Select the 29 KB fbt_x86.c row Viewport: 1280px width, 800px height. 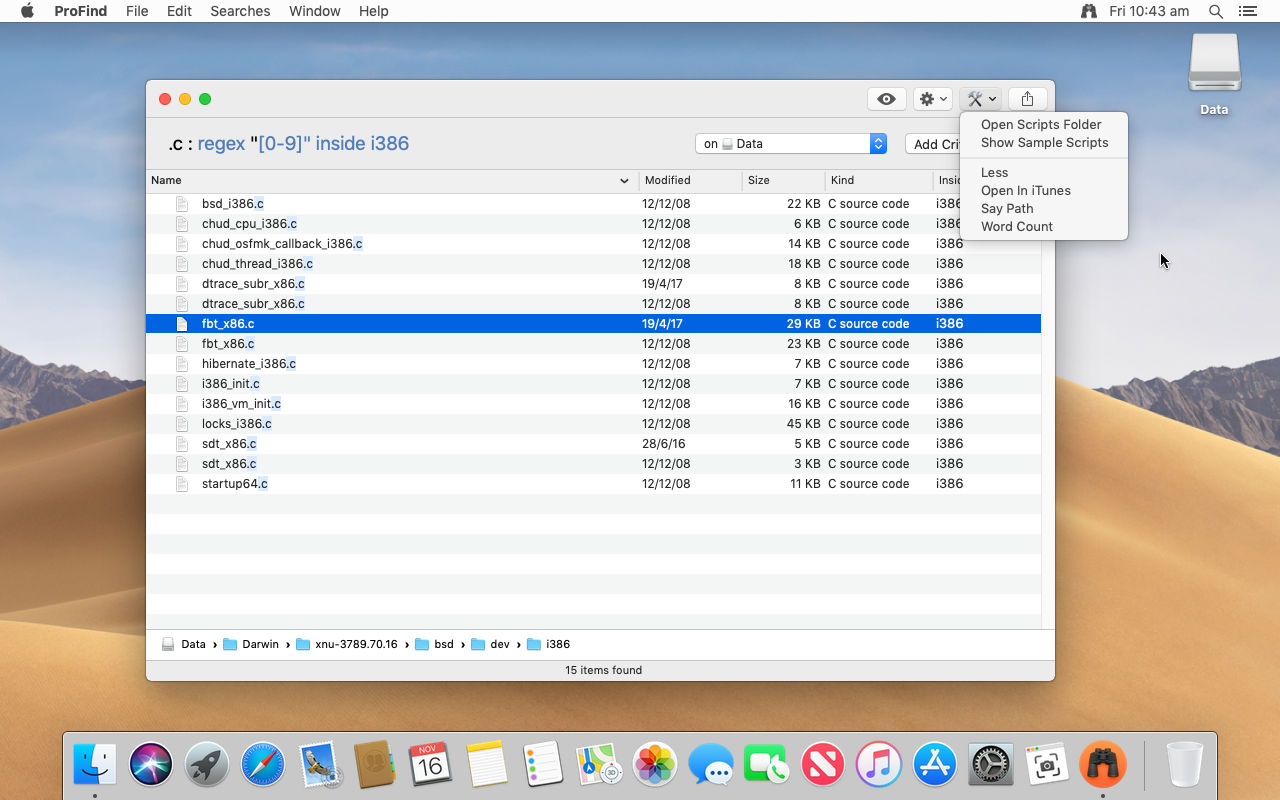[x=593, y=323]
